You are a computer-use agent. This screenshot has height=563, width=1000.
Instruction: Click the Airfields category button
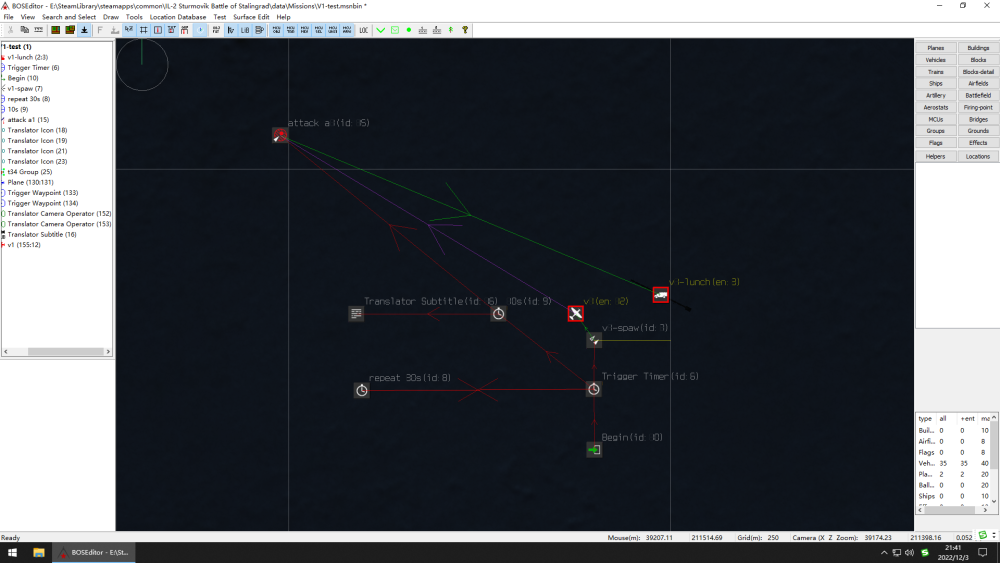click(x=978, y=84)
